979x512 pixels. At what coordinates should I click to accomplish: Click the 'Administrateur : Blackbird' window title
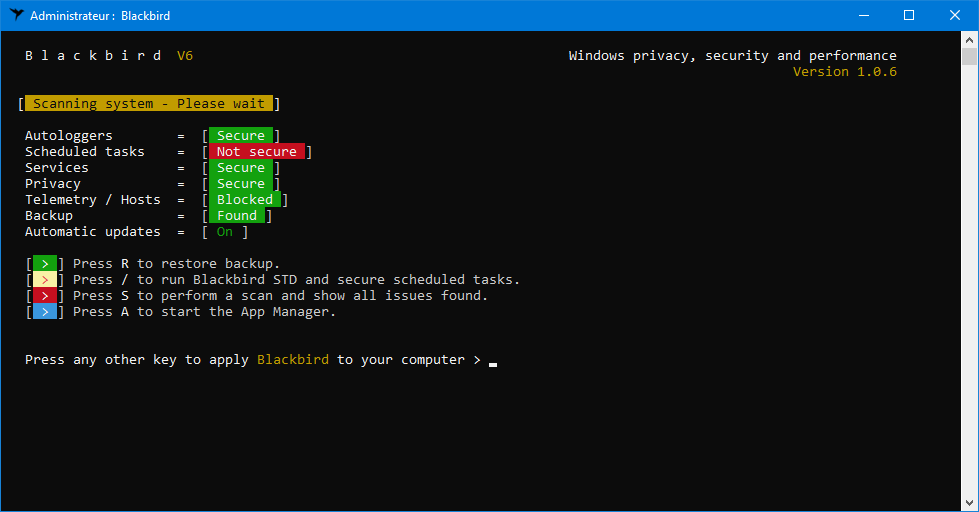pos(100,16)
